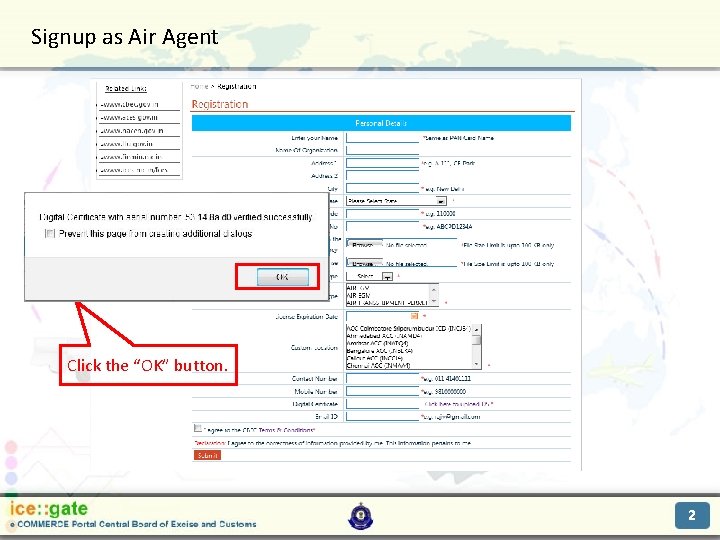Click the License Expiration Date field
720x540 pixels.
(x=382, y=316)
